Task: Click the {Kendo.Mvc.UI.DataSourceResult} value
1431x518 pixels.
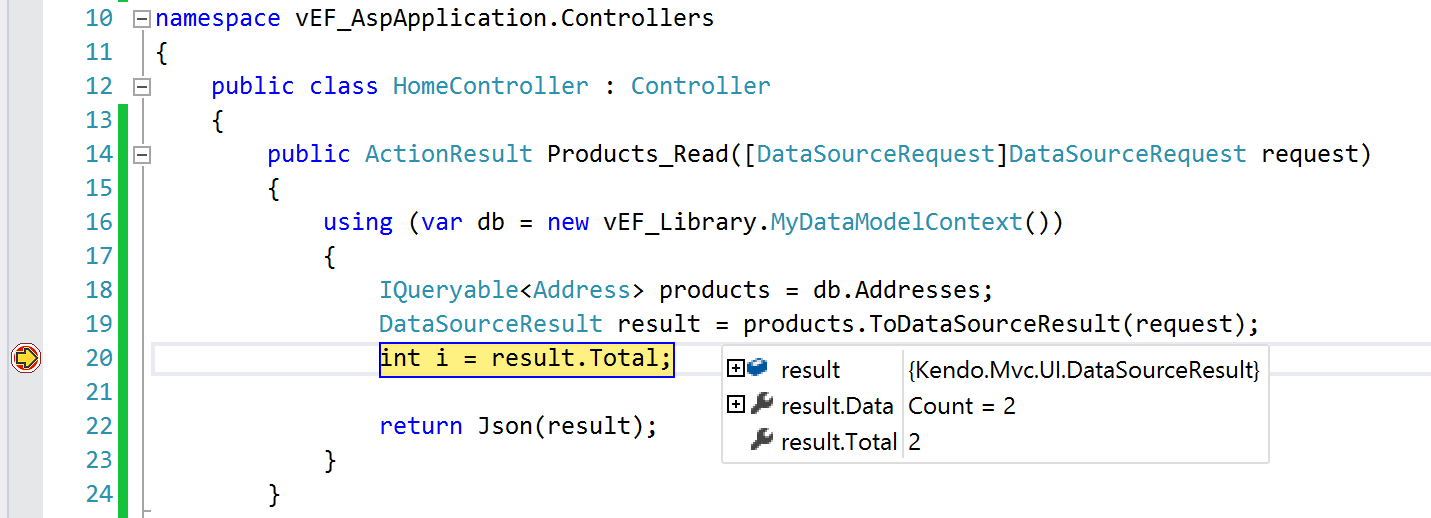Action: (1083, 370)
